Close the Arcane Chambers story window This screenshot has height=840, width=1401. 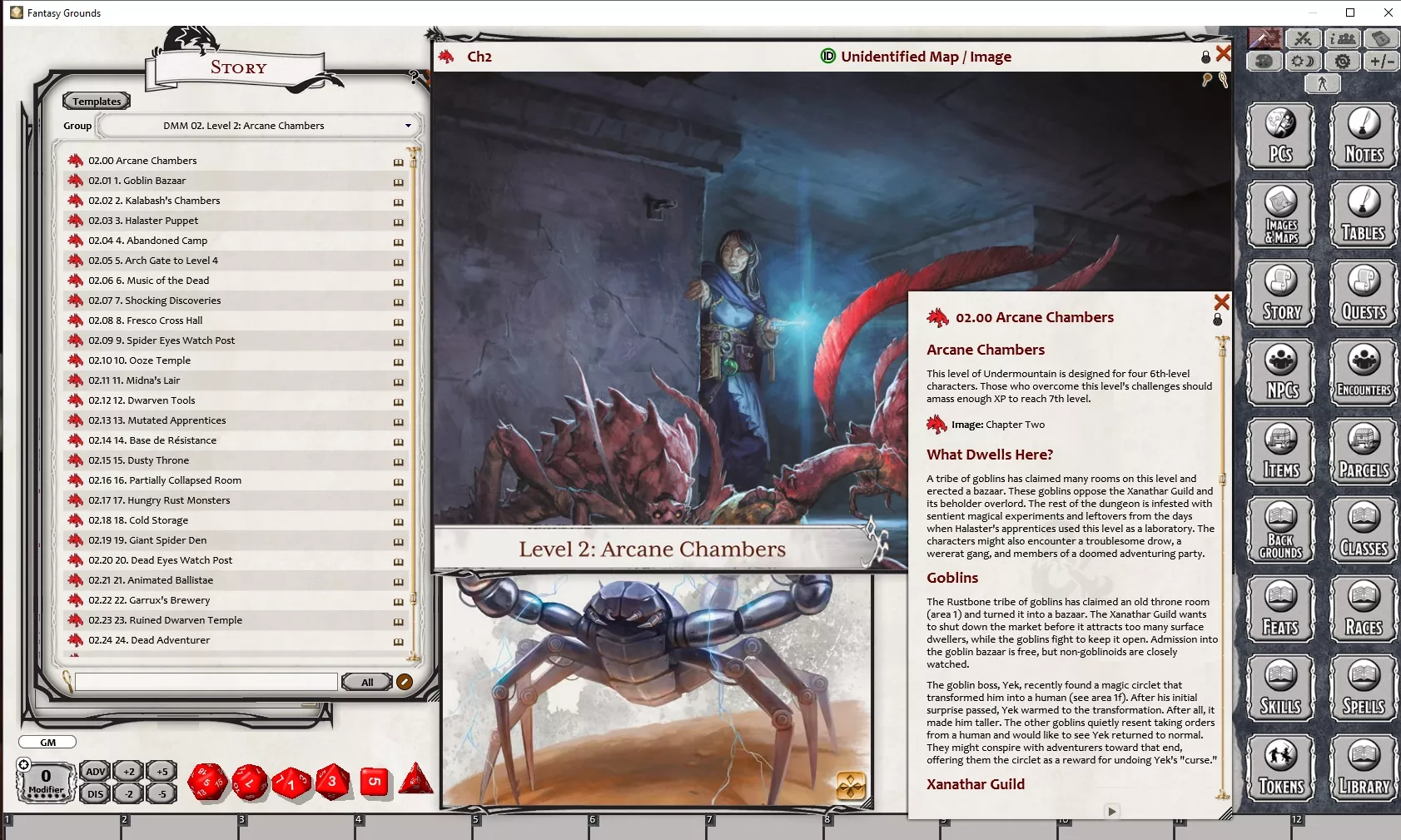[x=1221, y=301]
